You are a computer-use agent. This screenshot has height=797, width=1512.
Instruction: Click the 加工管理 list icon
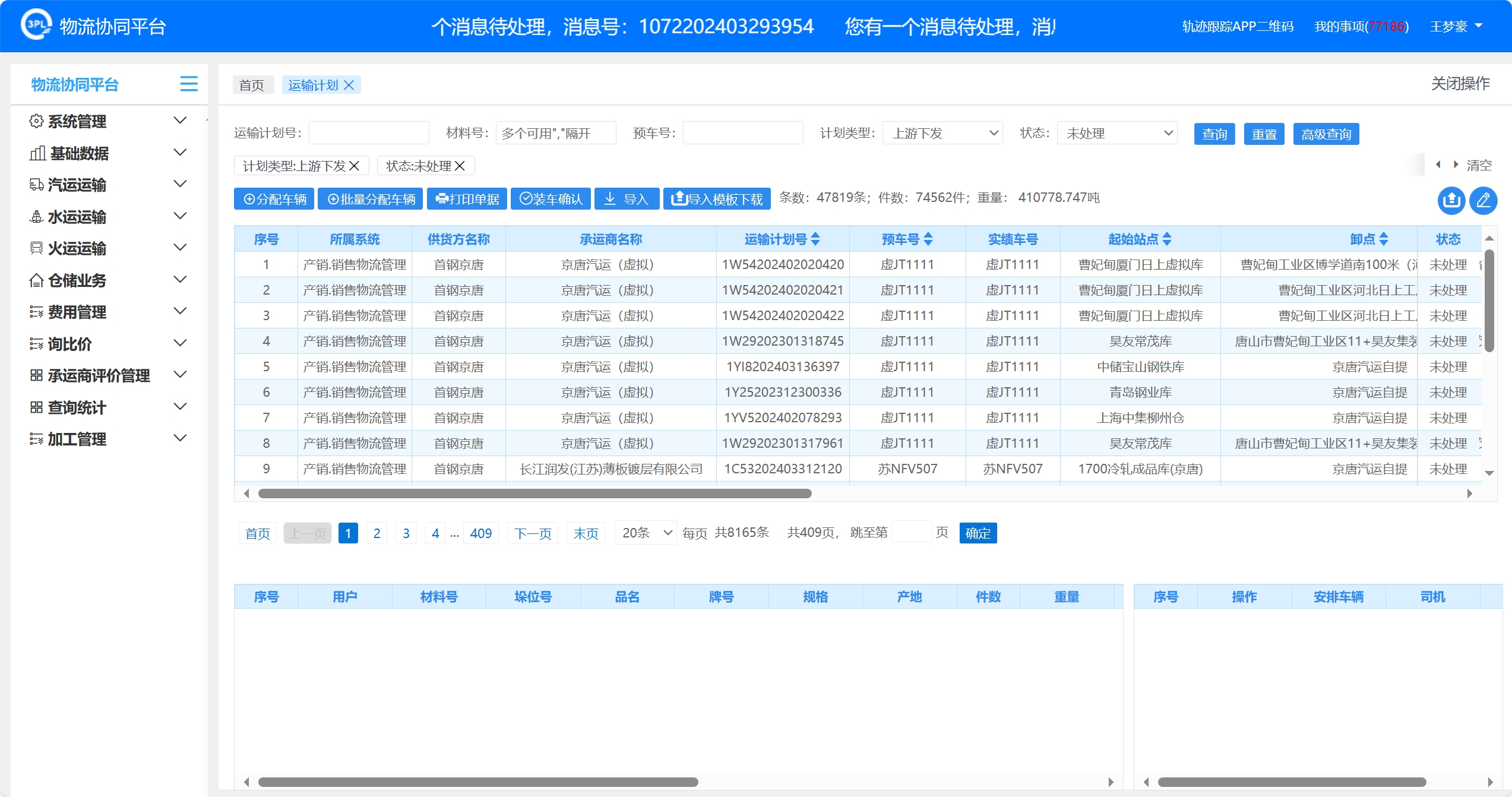[36, 439]
